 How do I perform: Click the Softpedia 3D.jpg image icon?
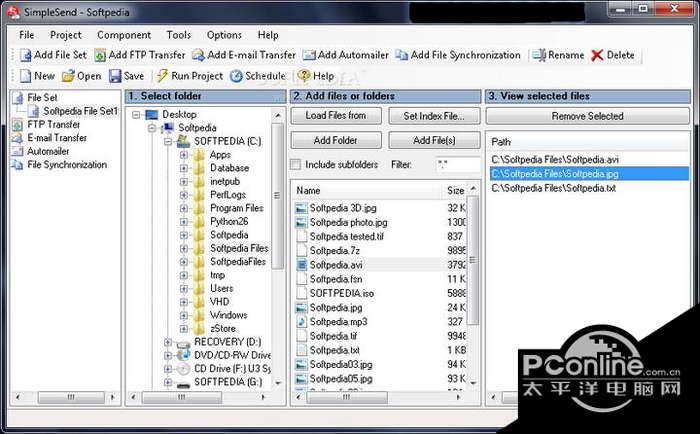tap(302, 208)
